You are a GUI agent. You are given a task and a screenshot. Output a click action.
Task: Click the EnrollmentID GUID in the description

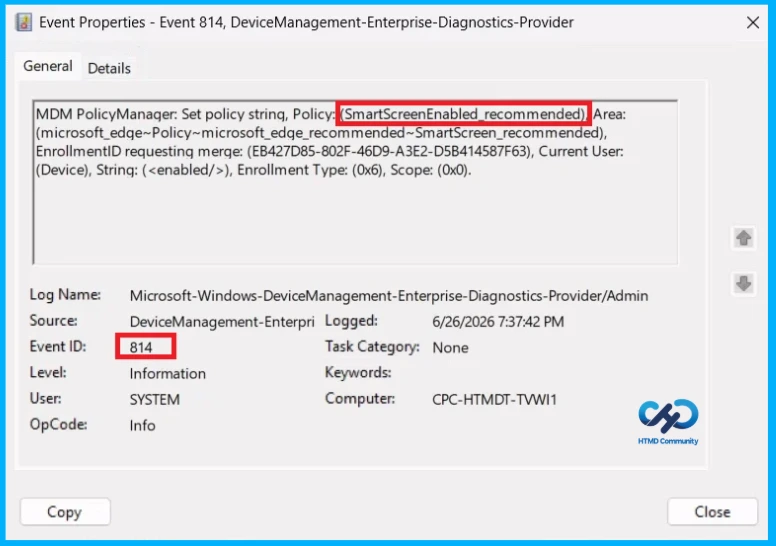click(x=390, y=151)
